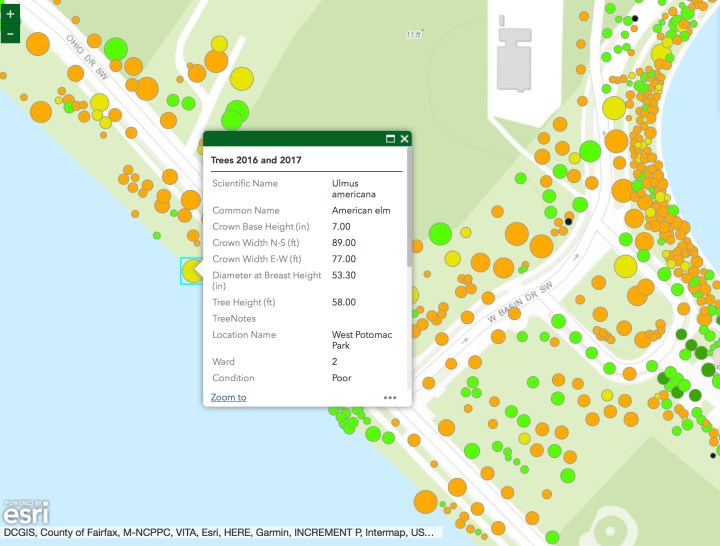Close the Trees 2016 and 2017 popup

click(x=404, y=139)
